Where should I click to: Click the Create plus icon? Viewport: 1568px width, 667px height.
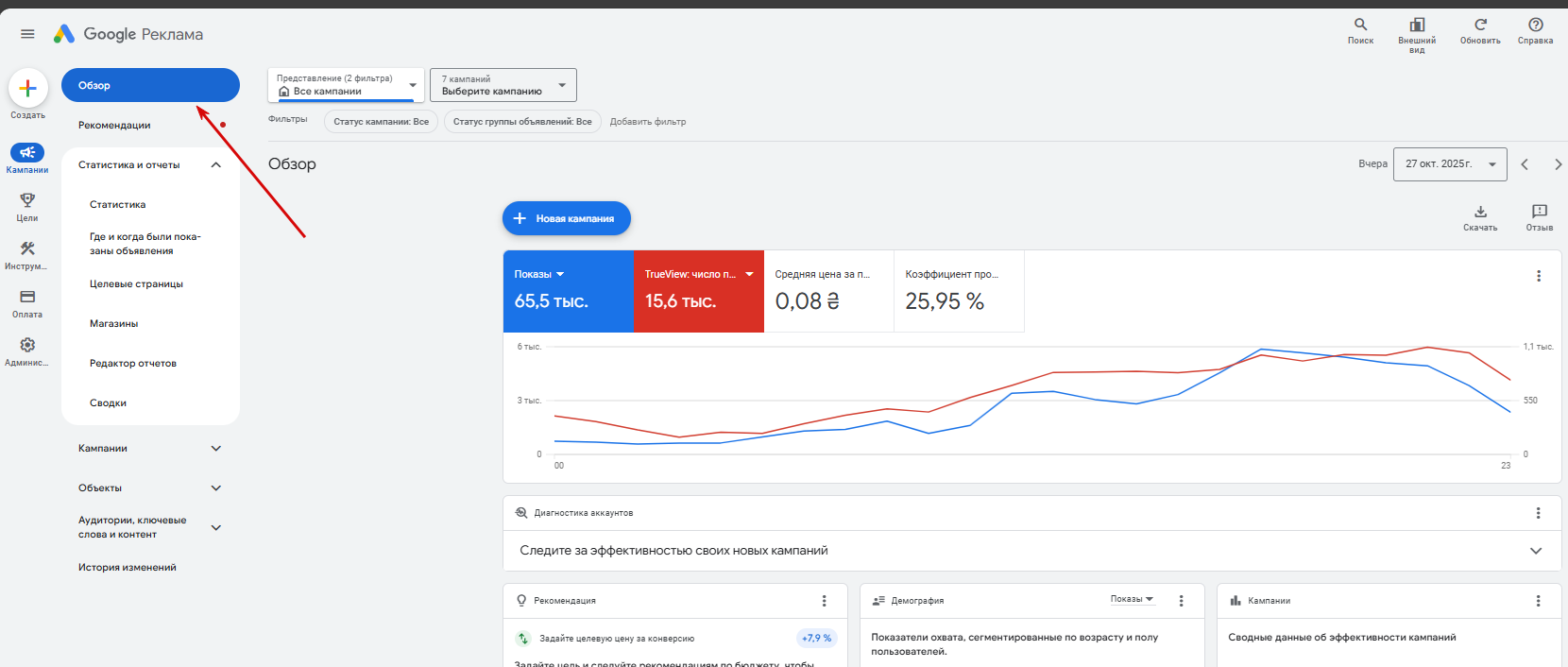(x=27, y=89)
